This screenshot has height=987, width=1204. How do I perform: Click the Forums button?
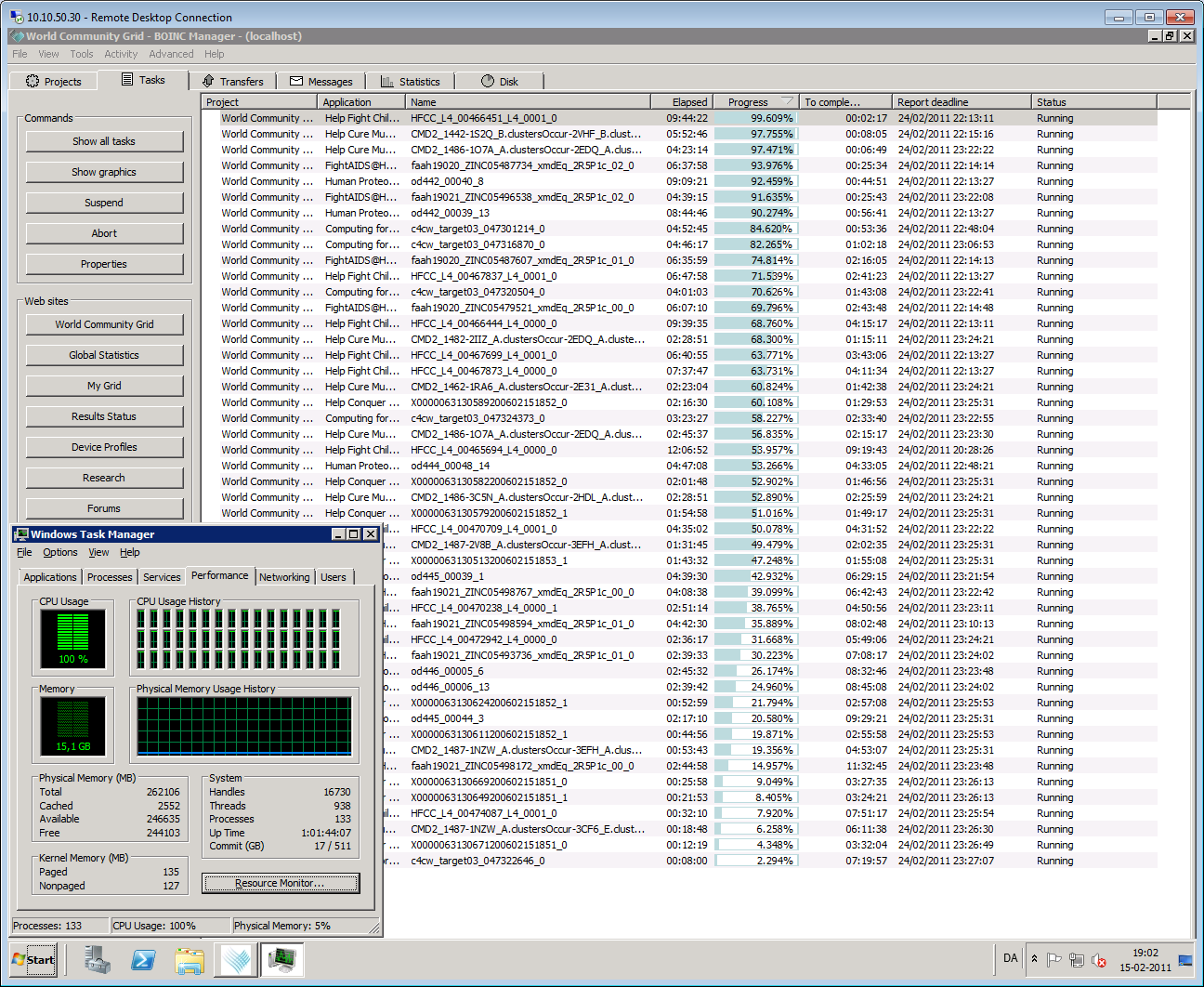tap(104, 508)
